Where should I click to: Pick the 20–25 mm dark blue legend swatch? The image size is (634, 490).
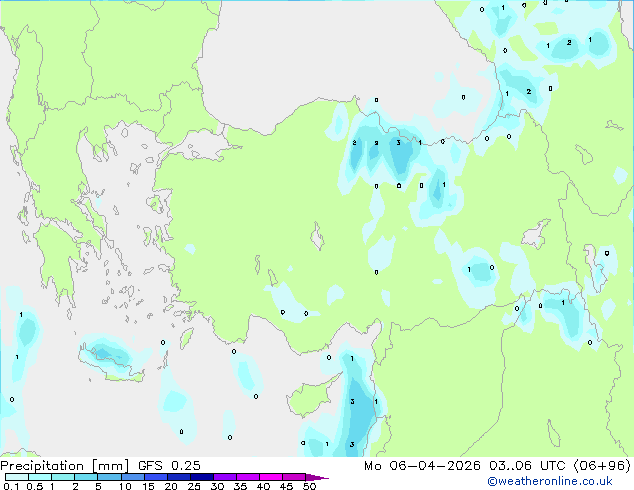click(x=179, y=477)
